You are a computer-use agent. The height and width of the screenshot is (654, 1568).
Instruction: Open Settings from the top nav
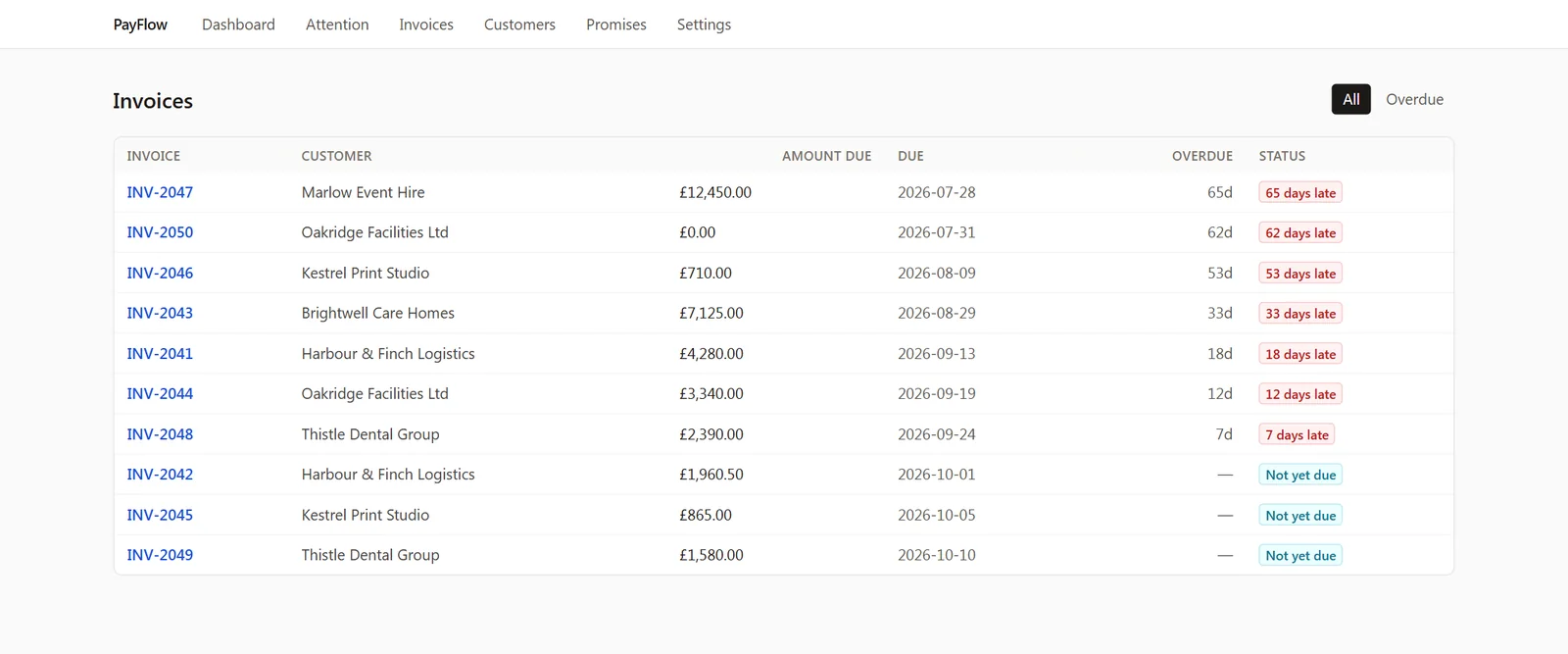[x=704, y=25]
